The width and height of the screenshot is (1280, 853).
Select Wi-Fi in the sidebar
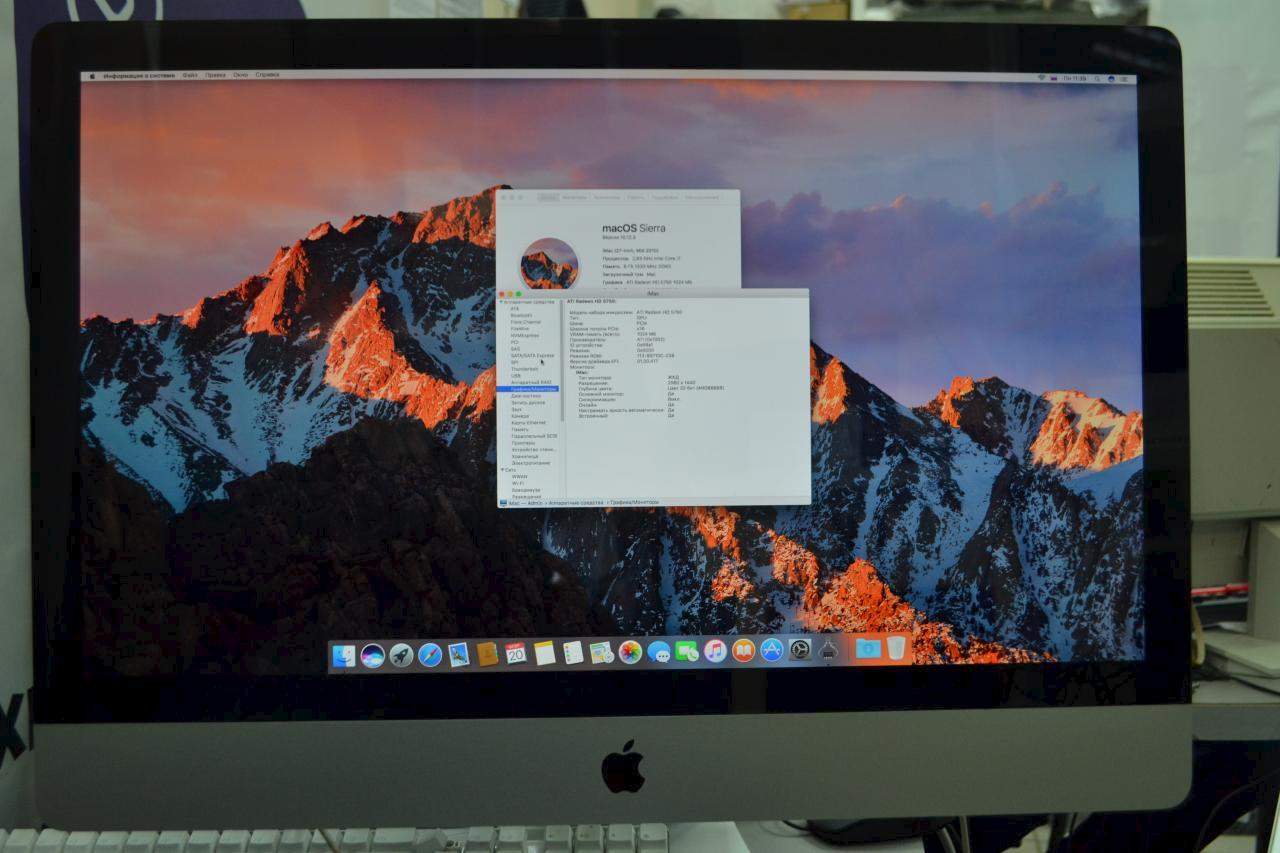(x=519, y=483)
